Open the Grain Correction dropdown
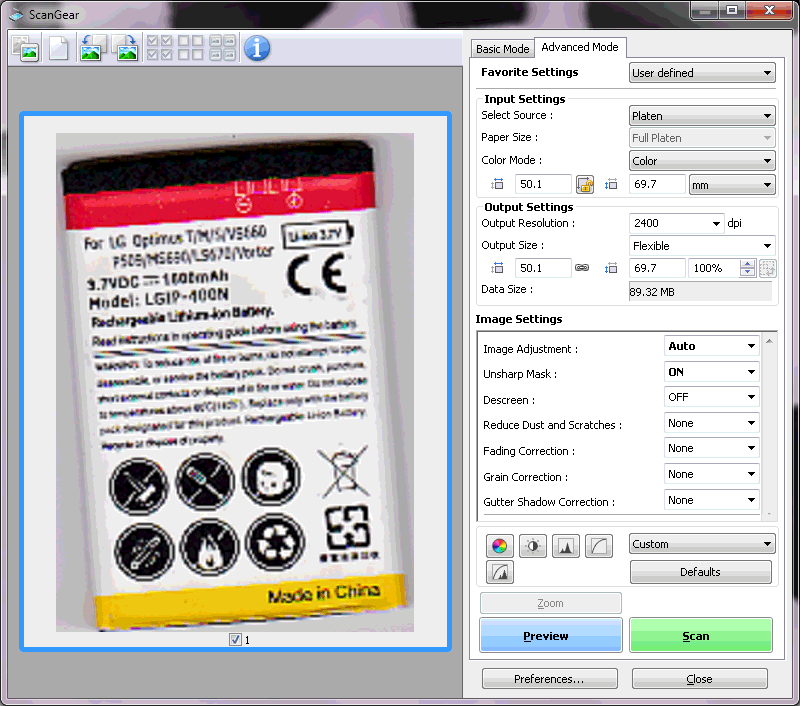This screenshot has height=706, width=800. pyautogui.click(x=711, y=474)
